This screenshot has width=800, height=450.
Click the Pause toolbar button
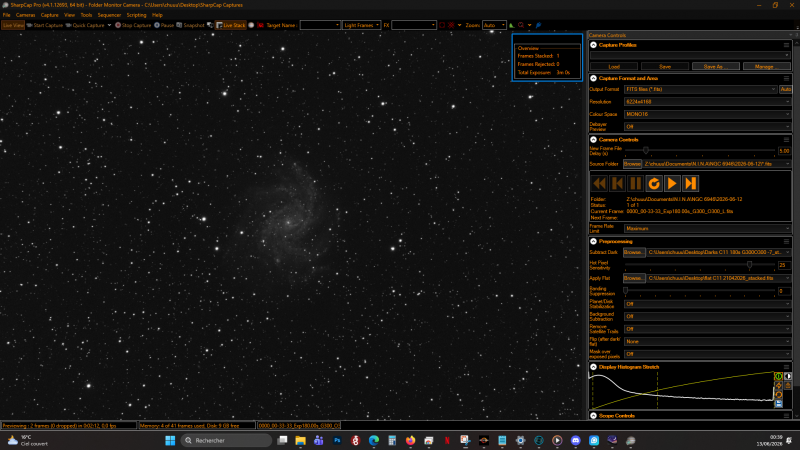coord(164,25)
